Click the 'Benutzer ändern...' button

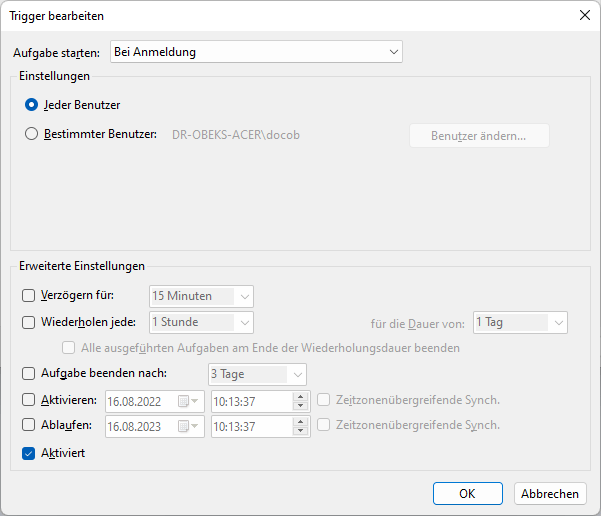click(x=479, y=136)
